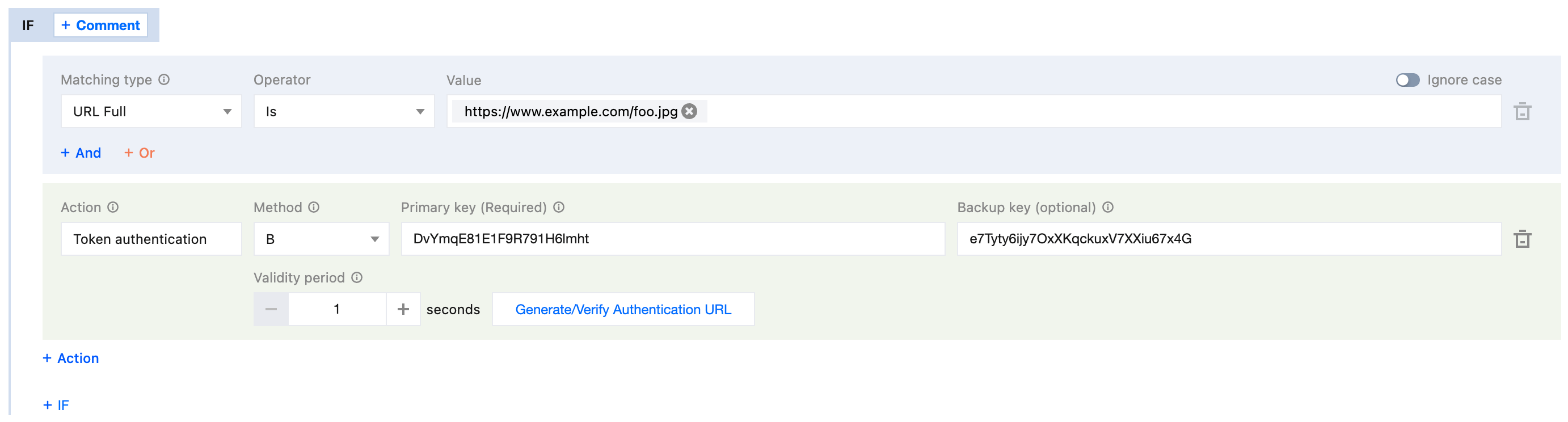
Task: Show info tooltip for Validity period
Action: [x=357, y=278]
